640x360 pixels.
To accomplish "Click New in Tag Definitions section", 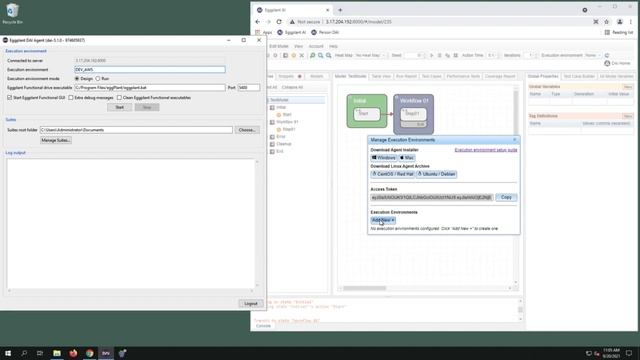I will coord(628,116).
